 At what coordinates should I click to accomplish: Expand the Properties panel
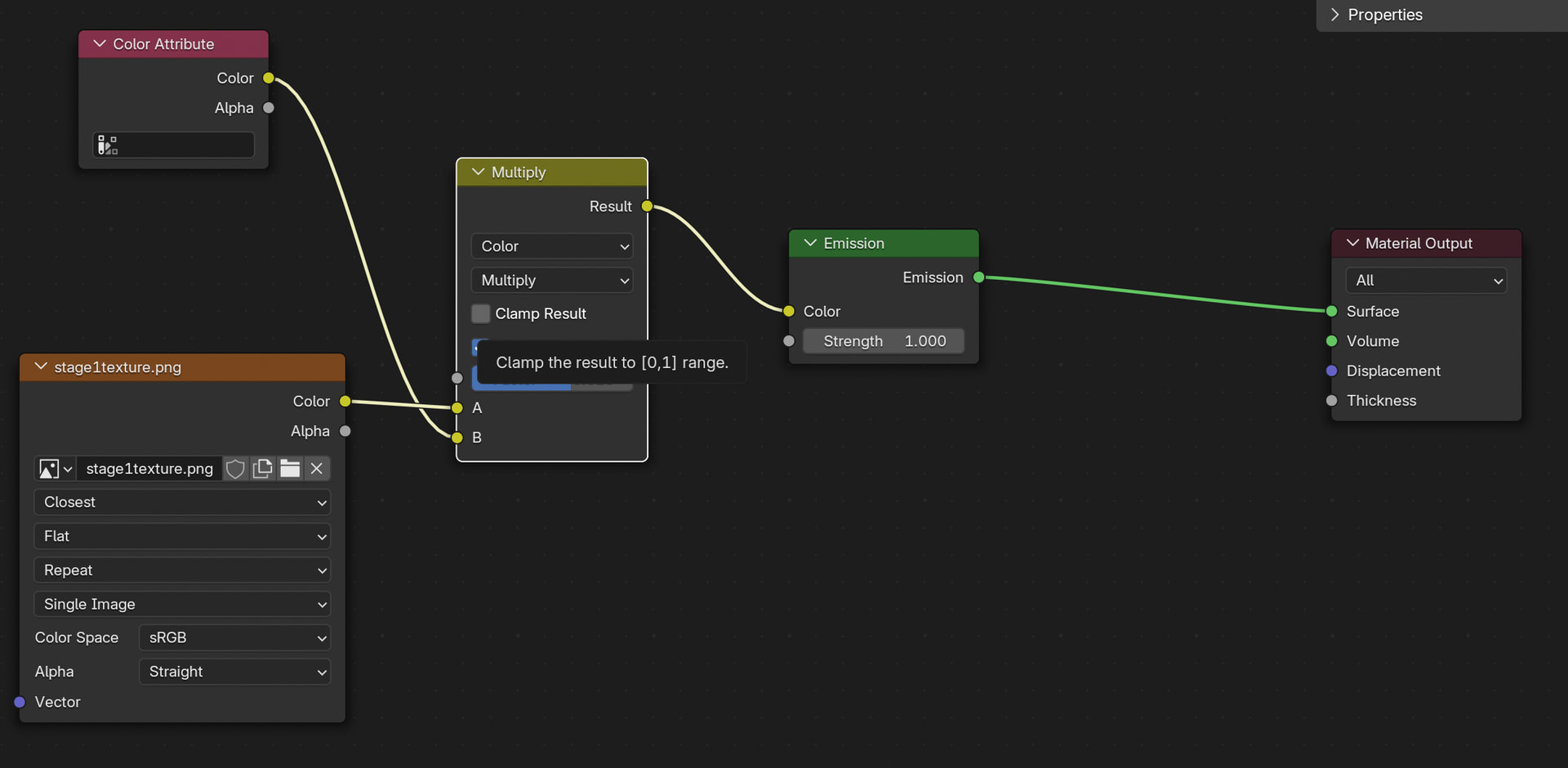1334,15
